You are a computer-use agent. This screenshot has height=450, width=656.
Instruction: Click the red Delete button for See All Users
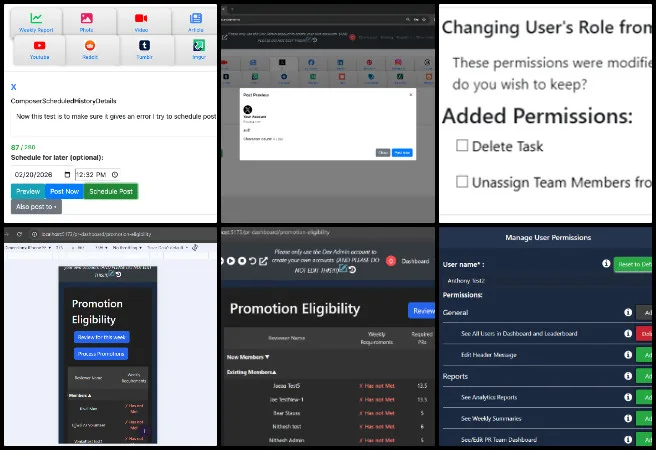(x=644, y=333)
